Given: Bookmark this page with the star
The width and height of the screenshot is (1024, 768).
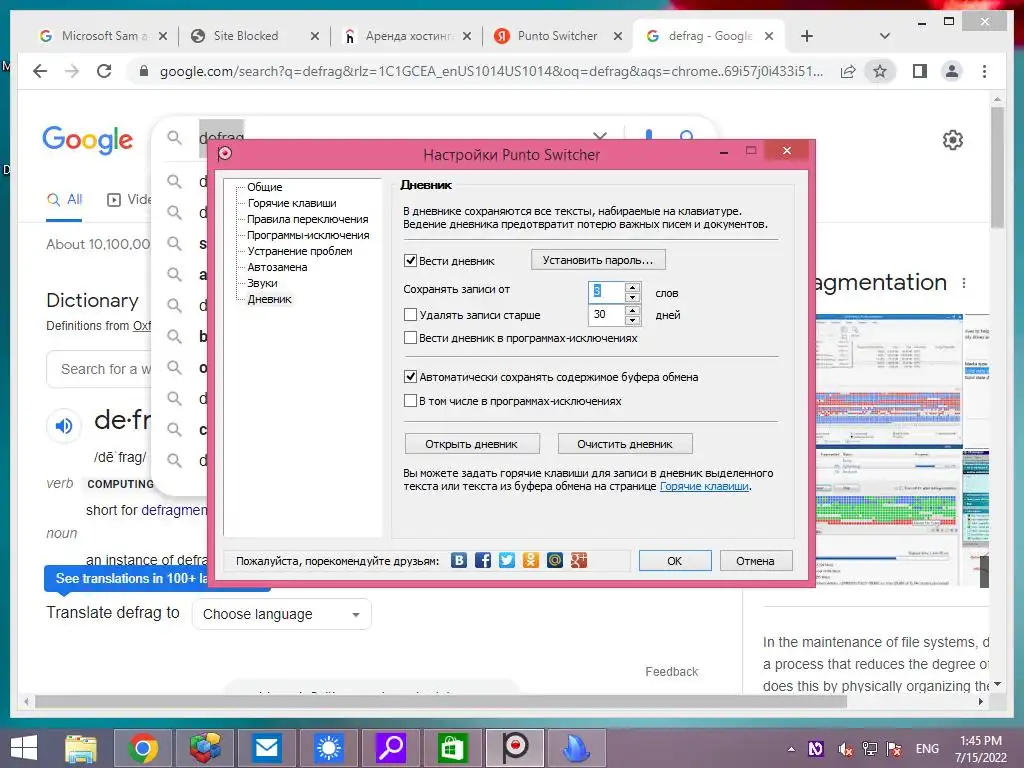Looking at the screenshot, I should (x=880, y=71).
